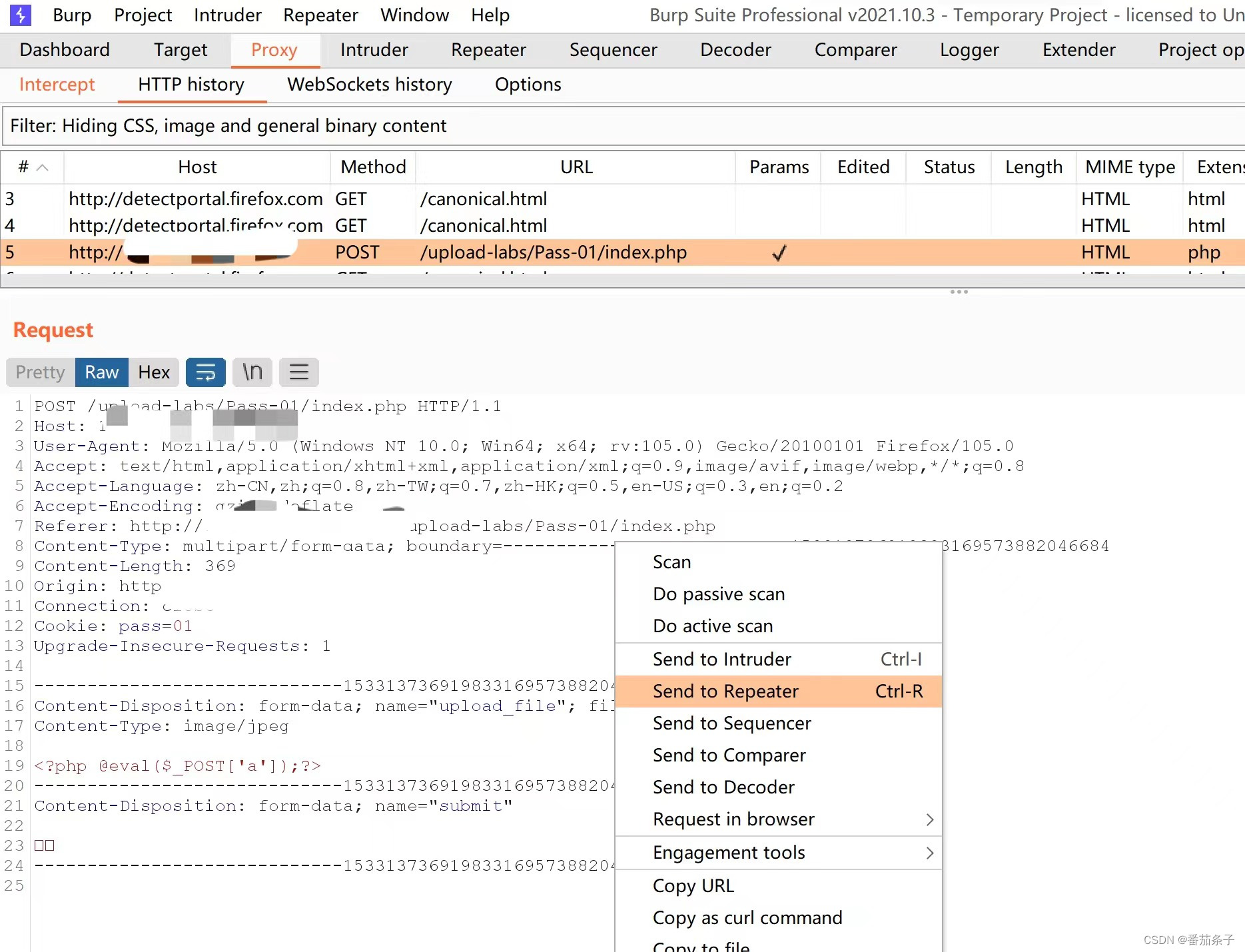Image resolution: width=1245 pixels, height=952 pixels.
Task: Expand the Engagement tools submenu
Action: pyautogui.click(x=779, y=852)
